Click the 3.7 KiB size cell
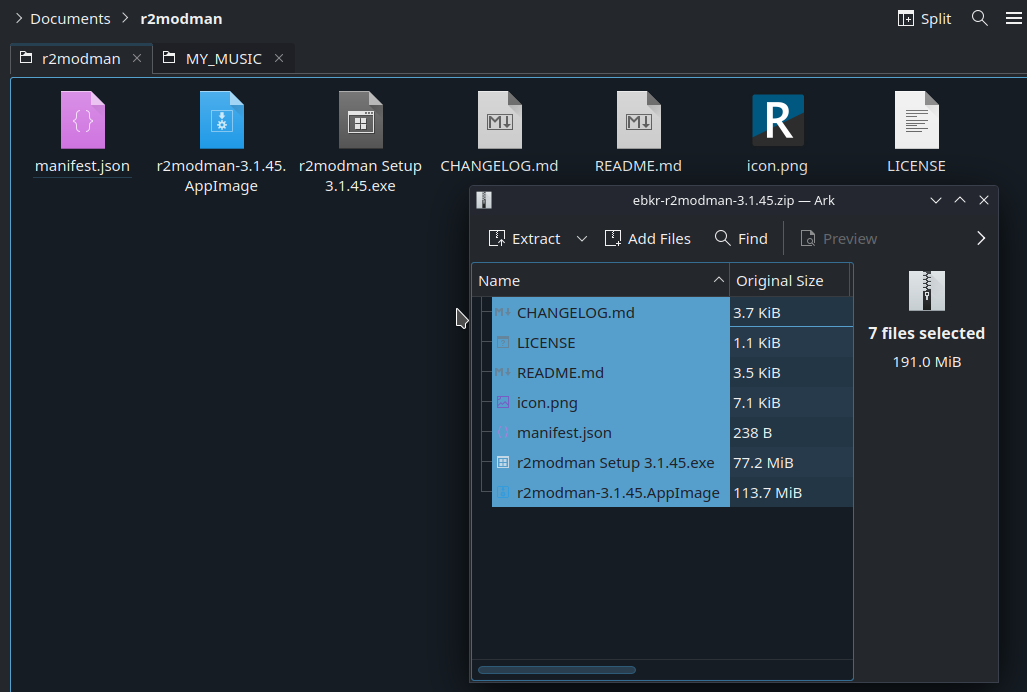 (x=791, y=313)
